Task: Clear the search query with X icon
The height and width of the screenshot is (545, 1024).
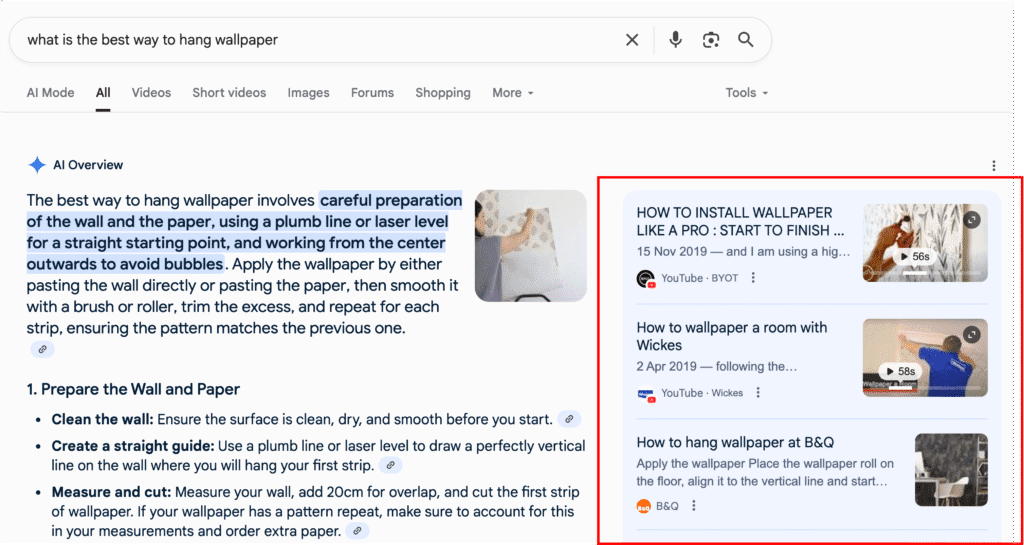Action: [632, 40]
